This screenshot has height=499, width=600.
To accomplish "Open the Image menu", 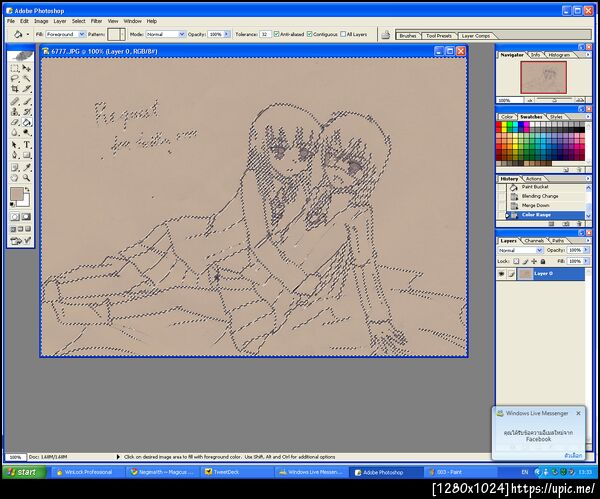I will [41, 21].
